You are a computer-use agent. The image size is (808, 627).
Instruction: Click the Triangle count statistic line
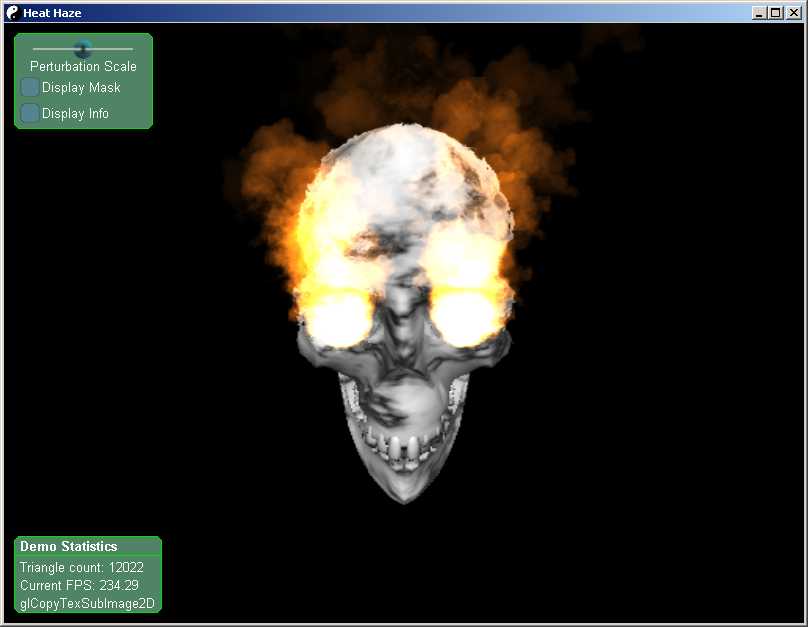coord(82,567)
